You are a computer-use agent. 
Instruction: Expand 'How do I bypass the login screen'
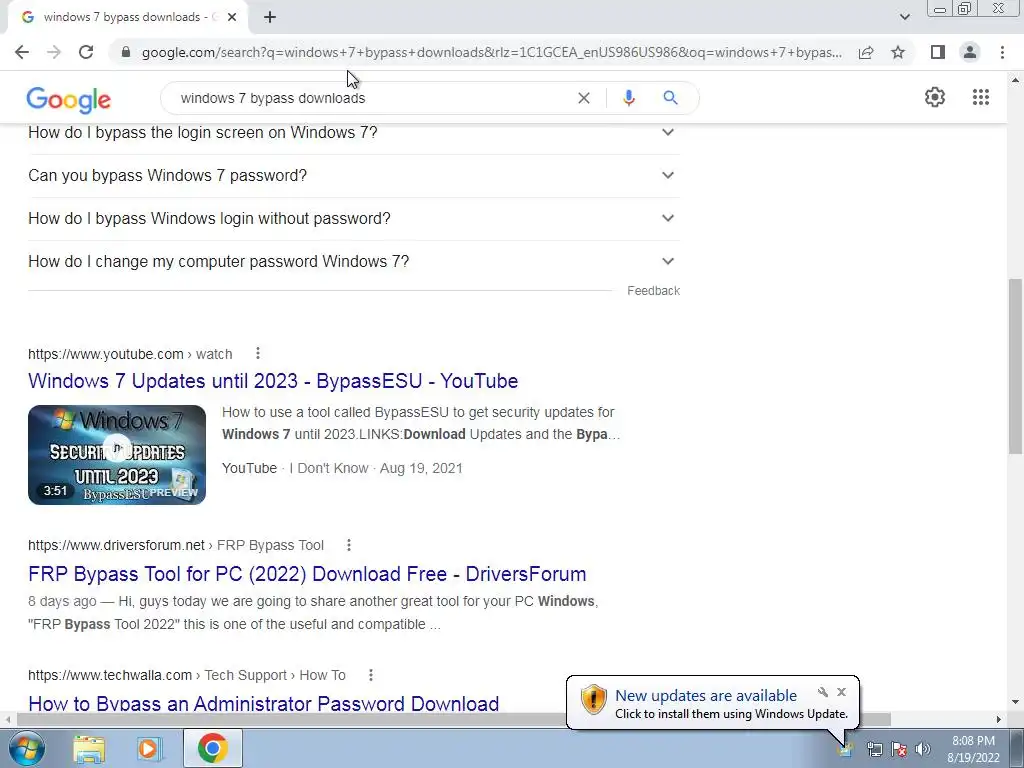point(353,133)
